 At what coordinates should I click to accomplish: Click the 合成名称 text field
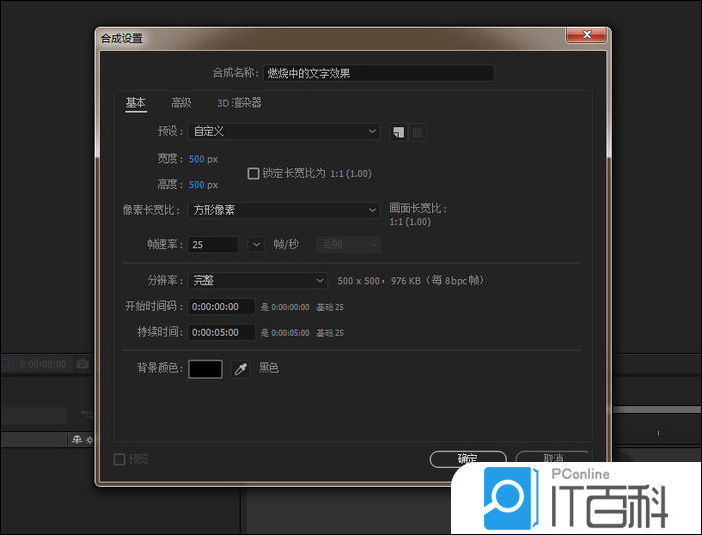379,73
